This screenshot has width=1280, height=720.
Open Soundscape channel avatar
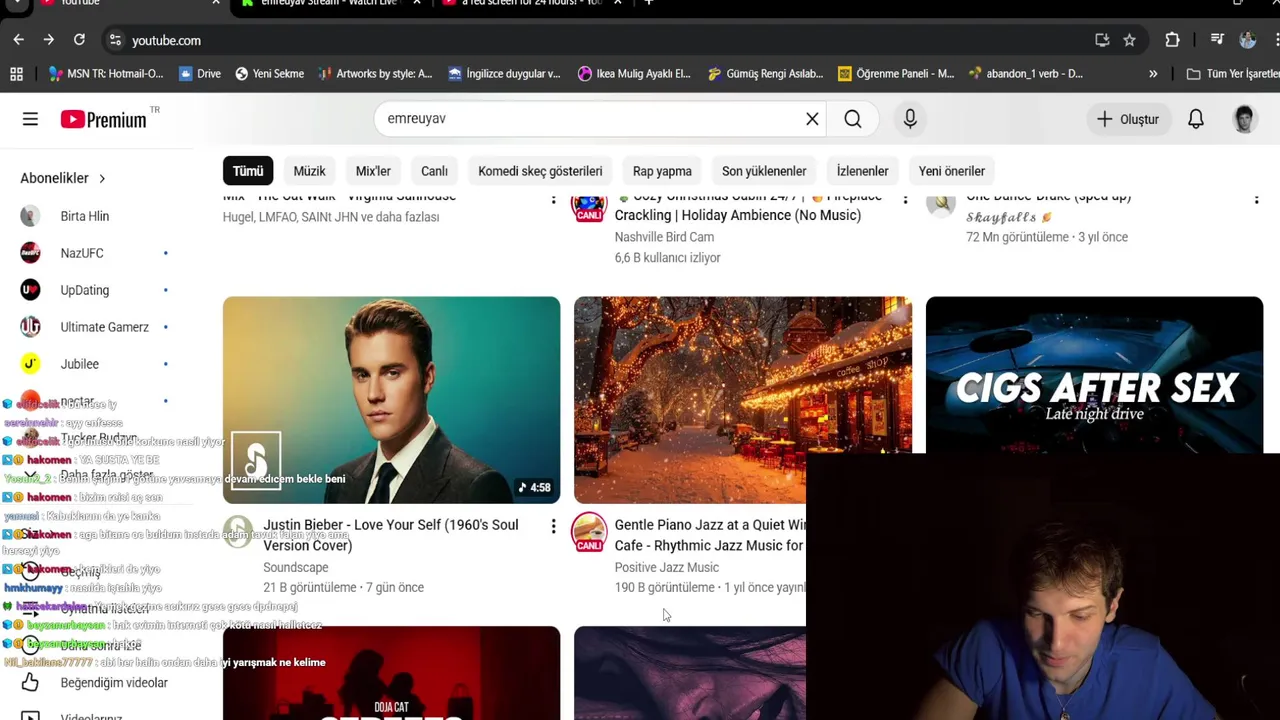pos(238,531)
